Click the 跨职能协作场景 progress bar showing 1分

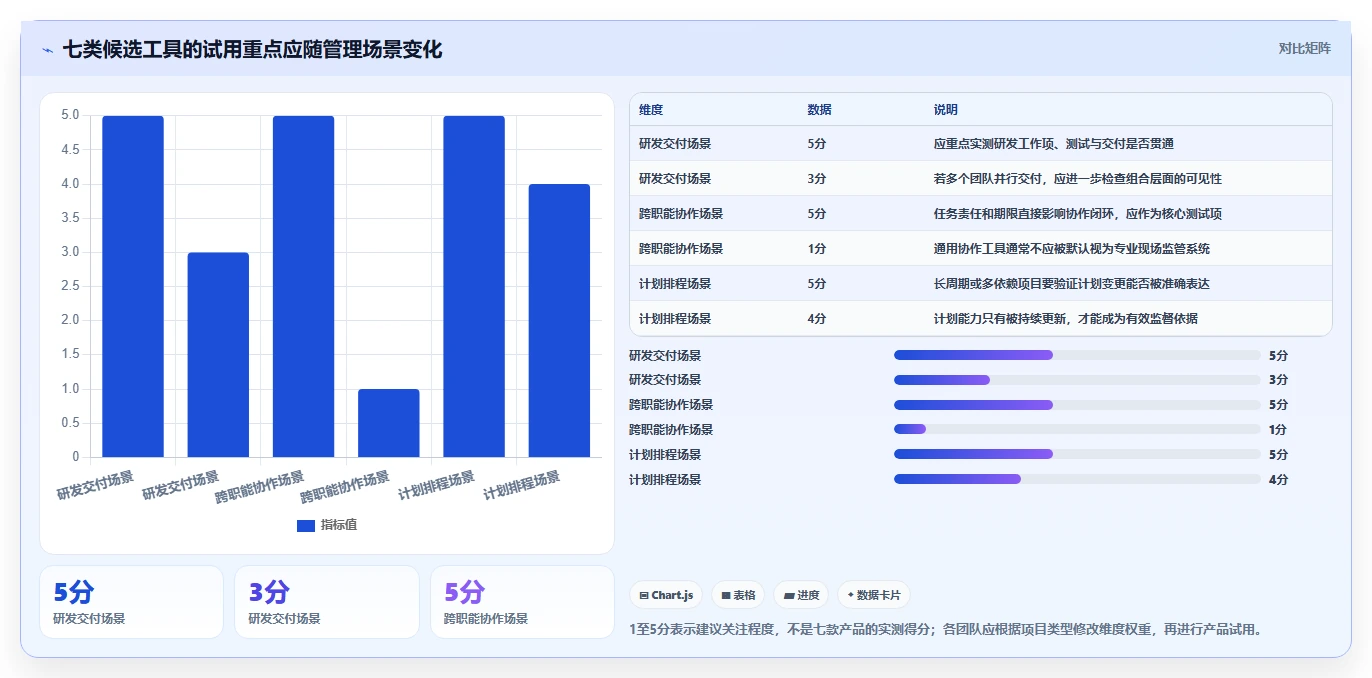pos(1077,430)
